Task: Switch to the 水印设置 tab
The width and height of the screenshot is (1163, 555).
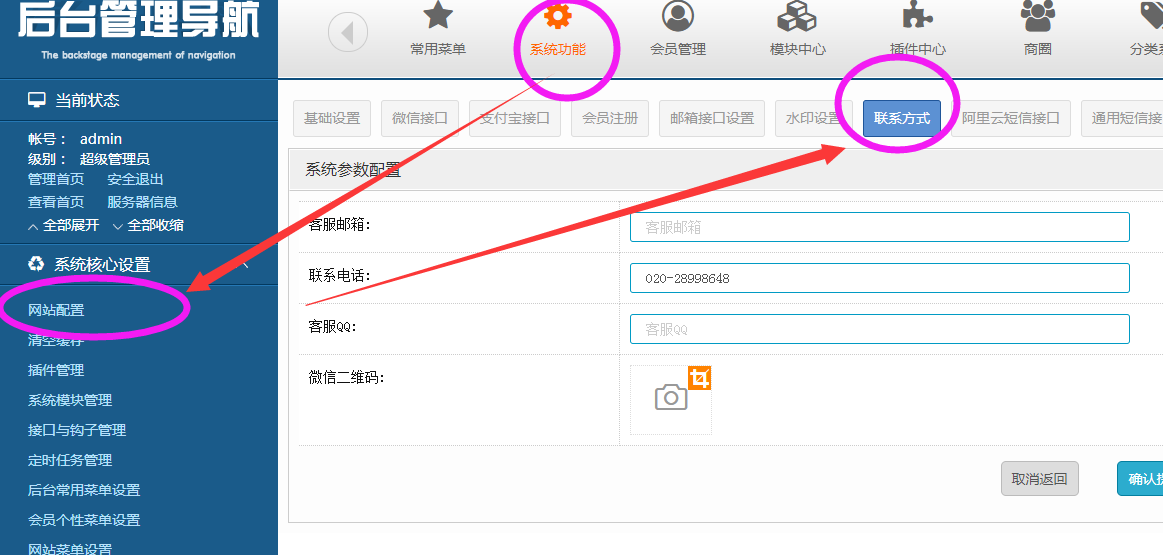Action: (814, 119)
